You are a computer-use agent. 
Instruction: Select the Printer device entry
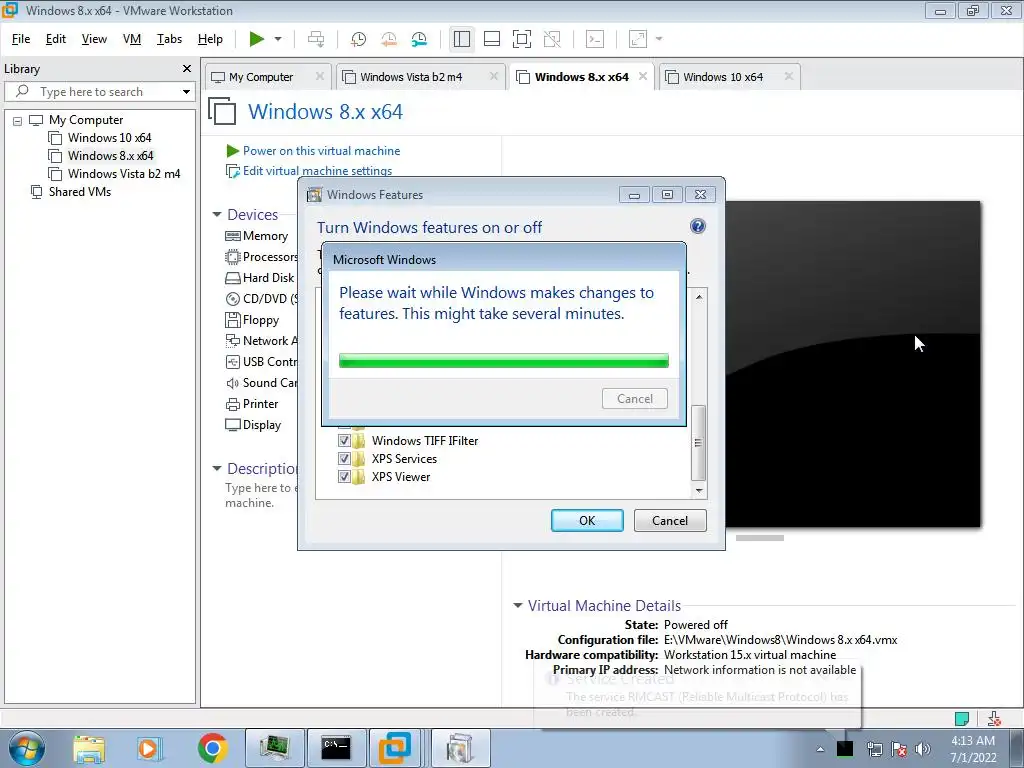pos(252,404)
